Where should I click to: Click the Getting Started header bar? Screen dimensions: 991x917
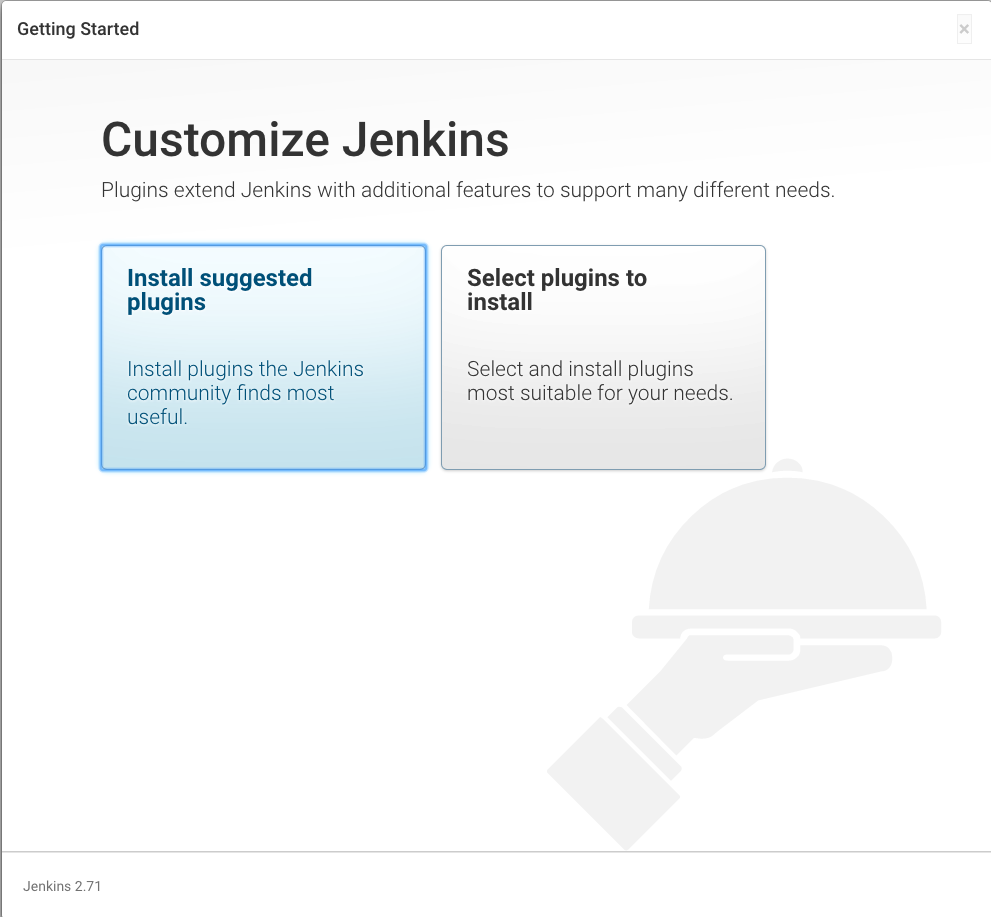495,29
